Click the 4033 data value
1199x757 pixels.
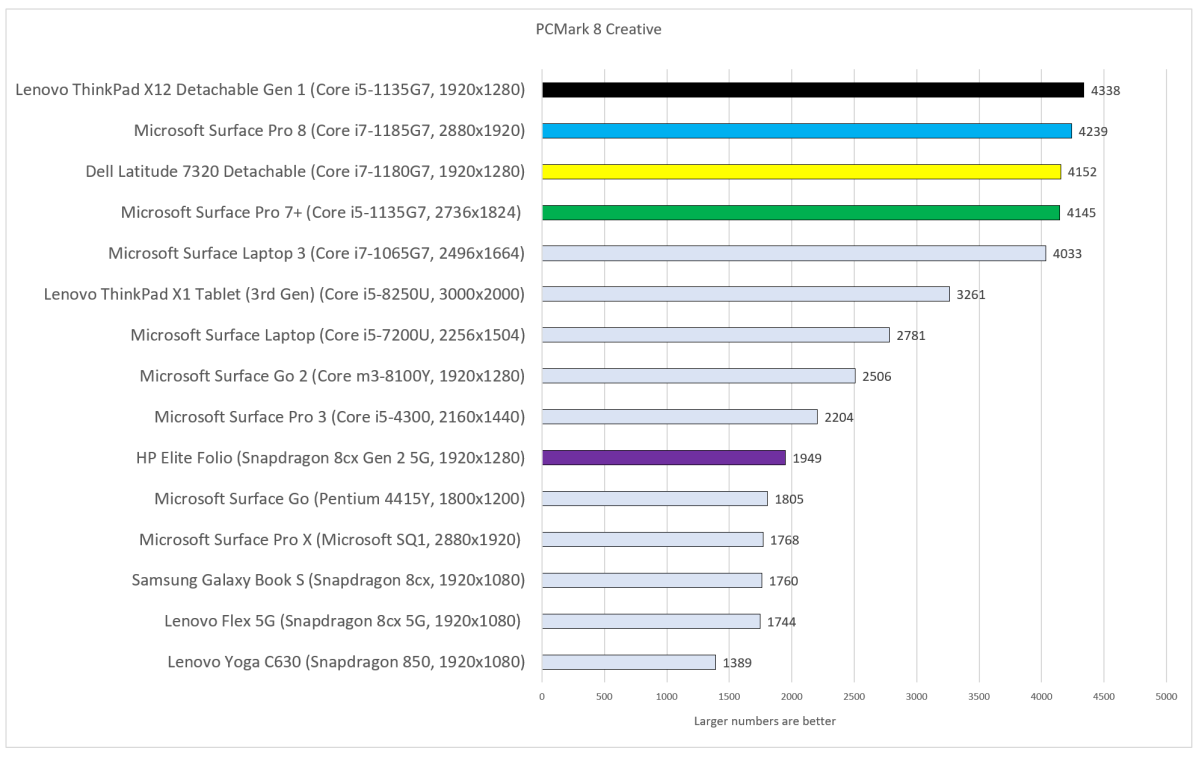(1067, 254)
